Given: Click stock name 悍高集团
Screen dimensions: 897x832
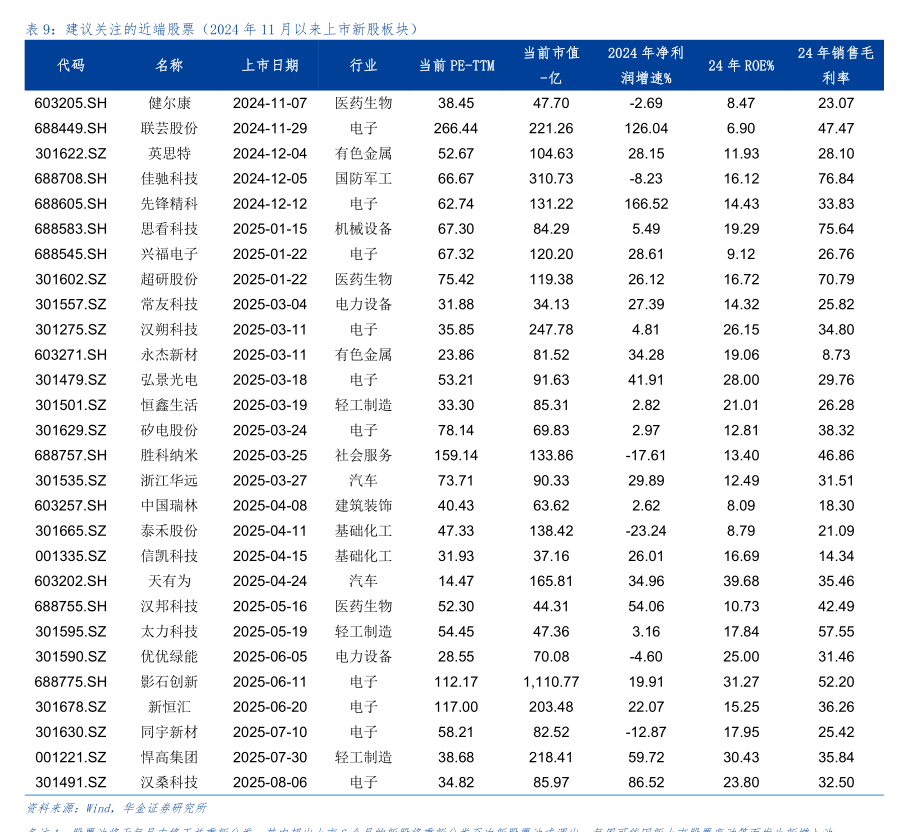Looking at the screenshot, I should click(169, 758).
